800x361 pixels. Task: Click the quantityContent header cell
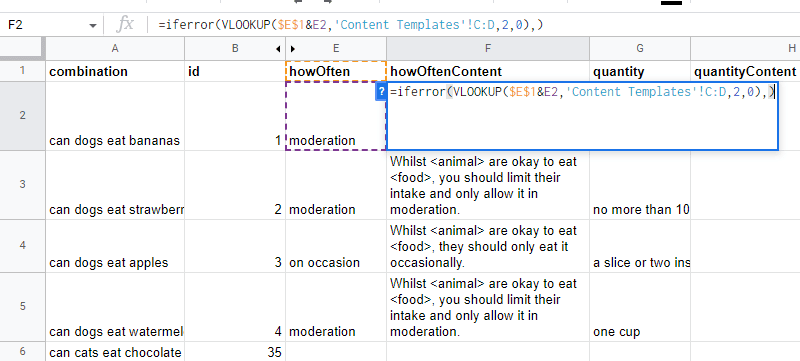click(745, 71)
